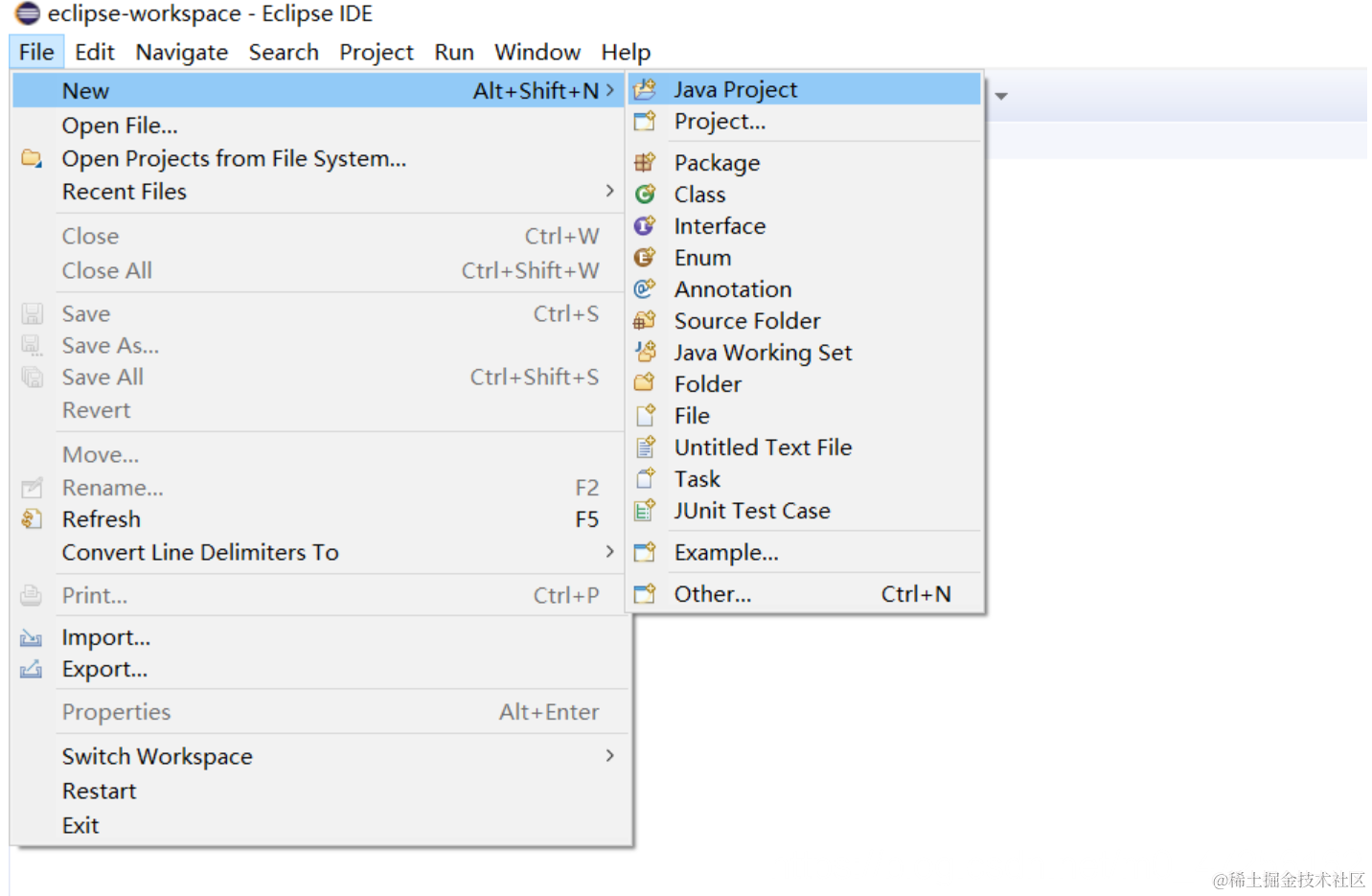Click the green Class icon
Viewport: 1372px width, 896px height.
(645, 194)
